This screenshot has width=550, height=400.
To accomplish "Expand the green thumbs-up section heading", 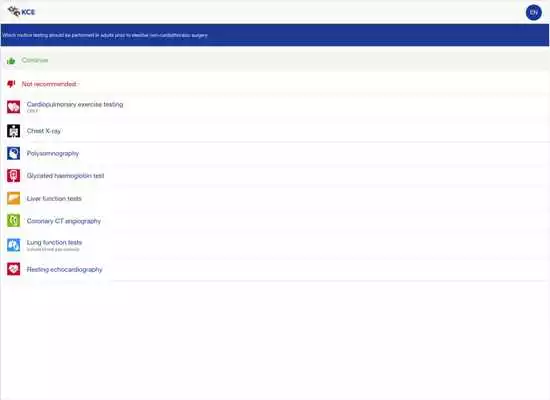I will (x=35, y=60).
